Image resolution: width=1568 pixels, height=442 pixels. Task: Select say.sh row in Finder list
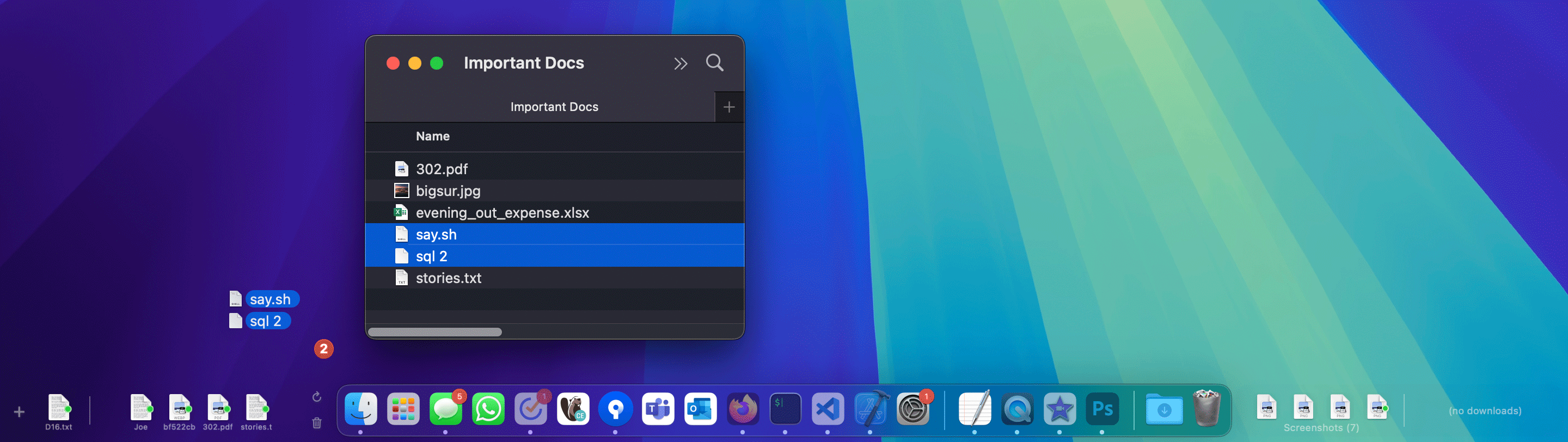coord(555,235)
